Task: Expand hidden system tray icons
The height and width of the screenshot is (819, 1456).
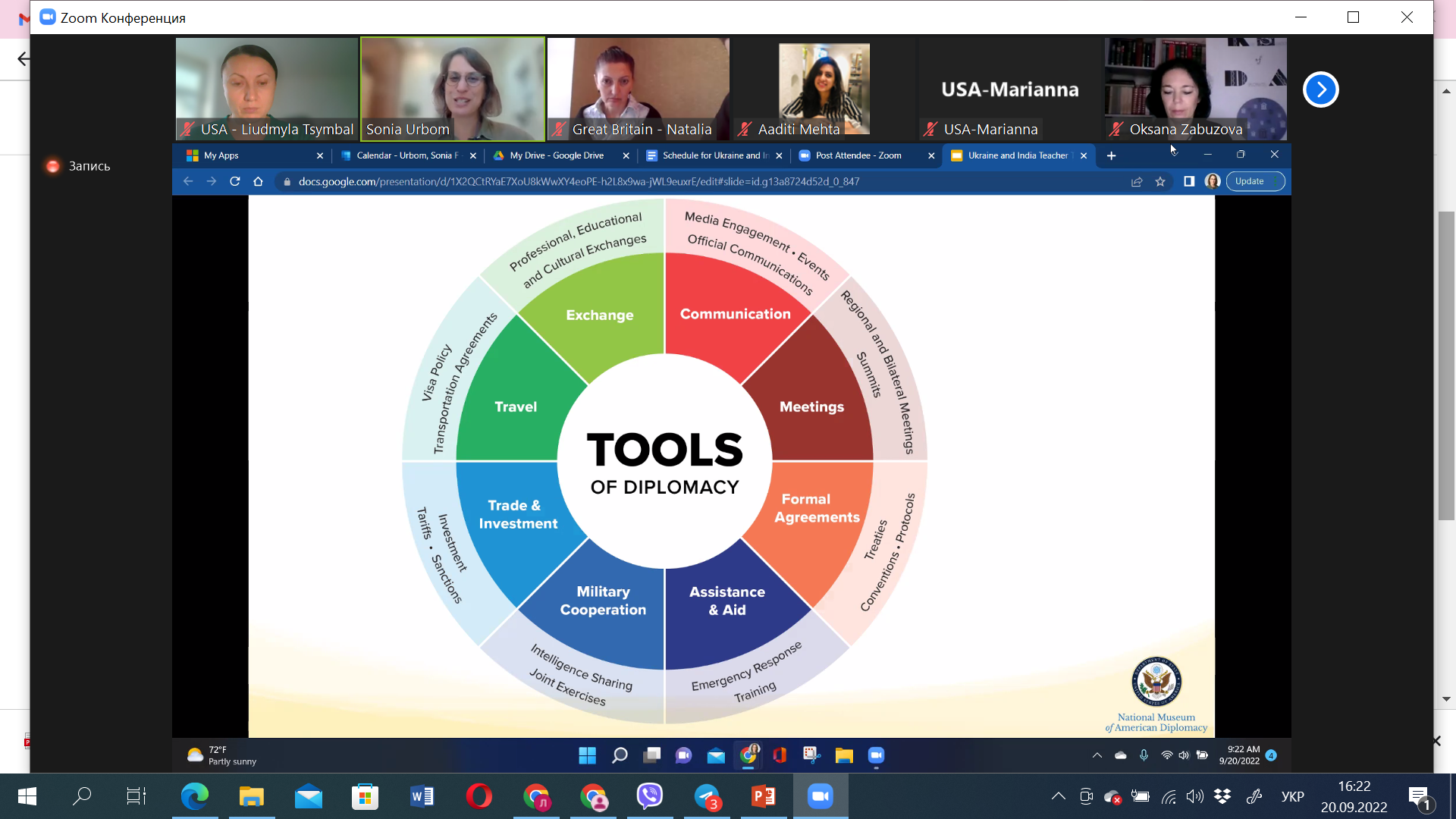Action: 1058,796
